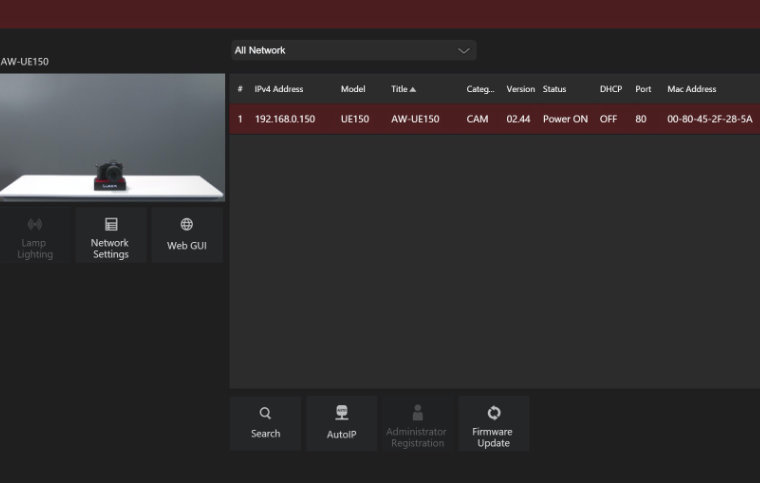Click the Version column header
This screenshot has width=760, height=483.
[x=520, y=89]
